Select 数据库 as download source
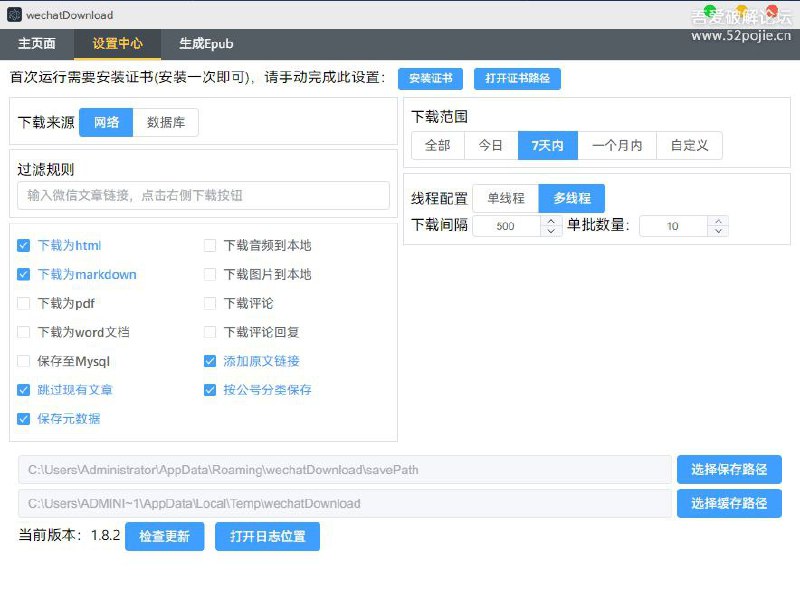This screenshot has height=609, width=800. tap(165, 122)
